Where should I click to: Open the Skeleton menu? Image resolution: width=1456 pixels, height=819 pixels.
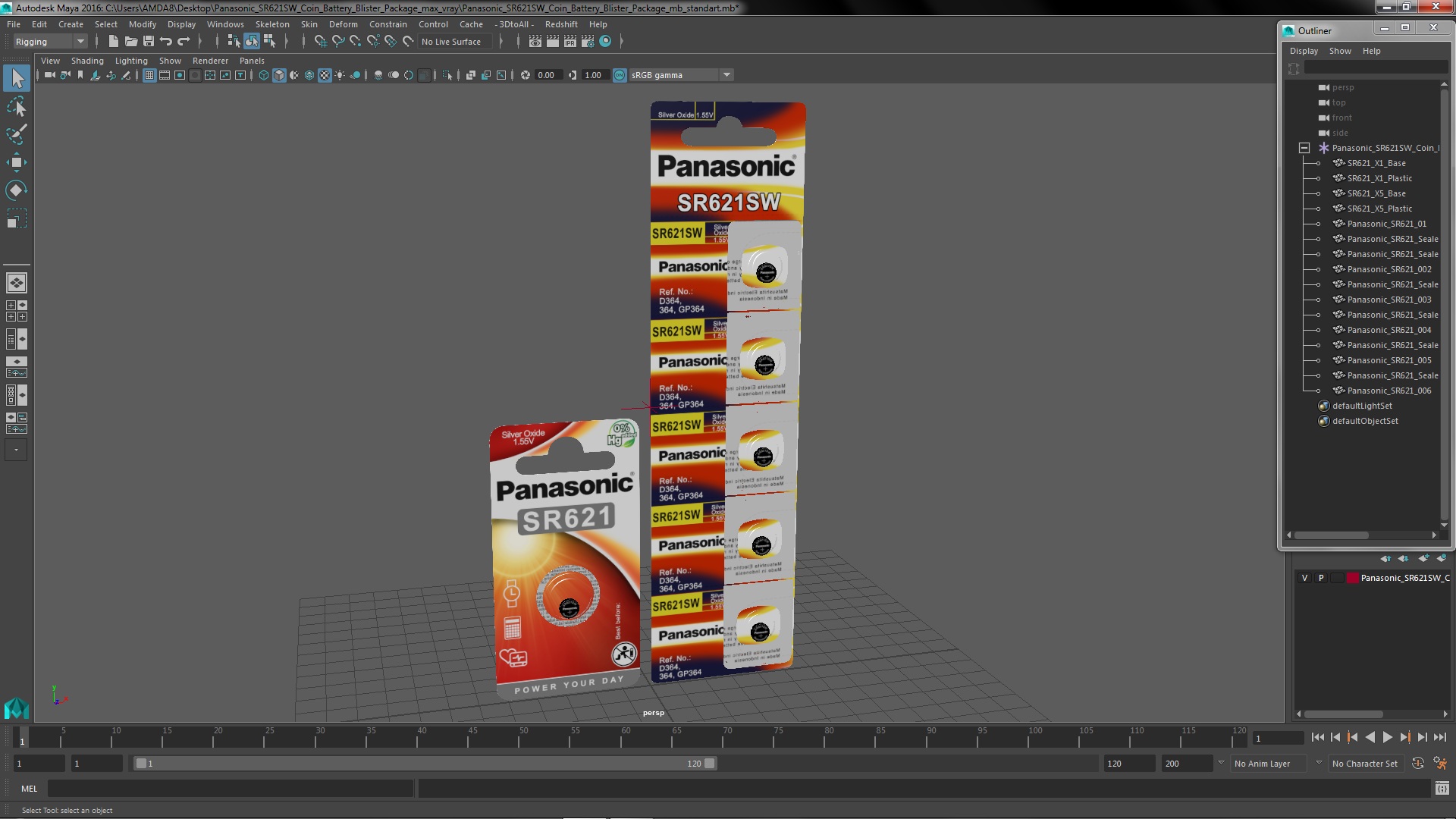(x=272, y=24)
